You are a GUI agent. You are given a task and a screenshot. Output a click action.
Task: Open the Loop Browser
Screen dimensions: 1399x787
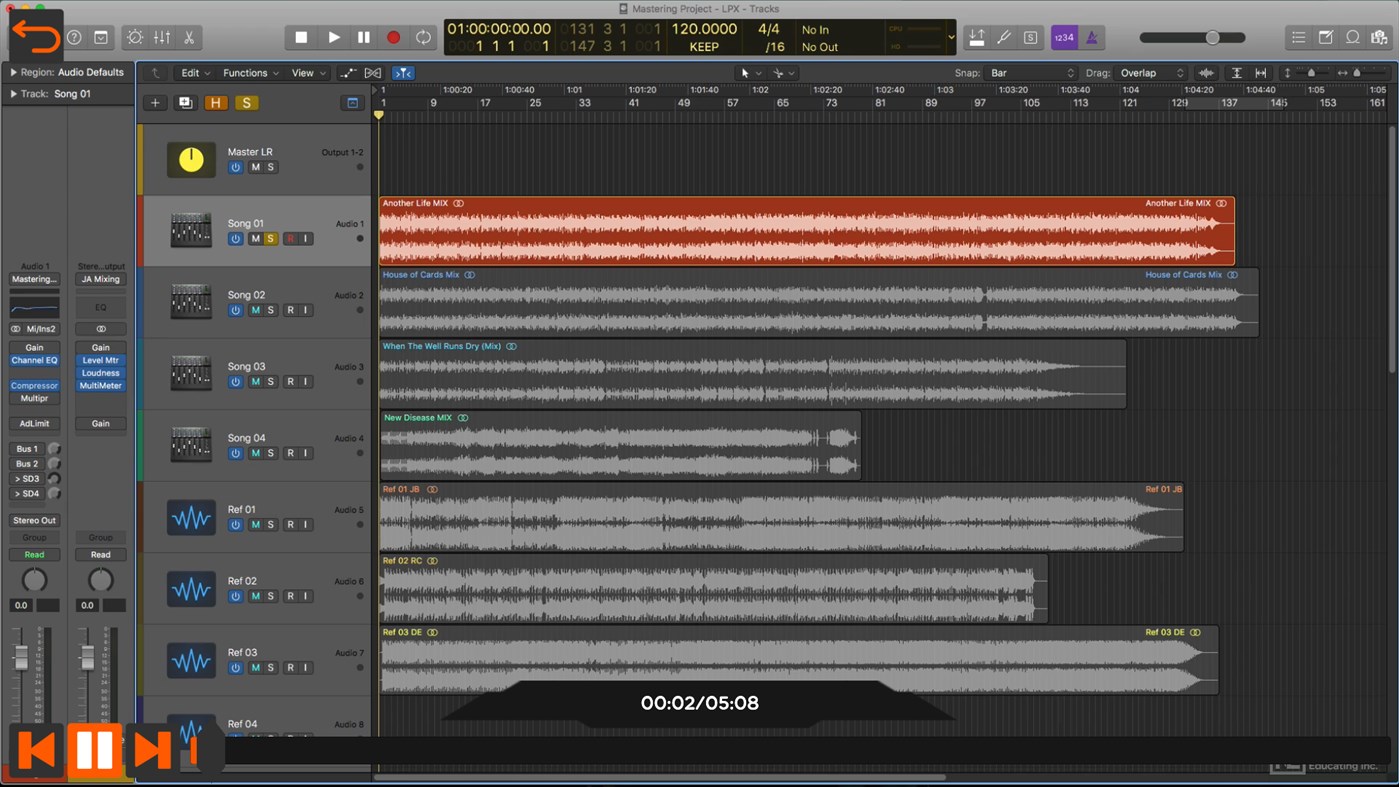1352,37
